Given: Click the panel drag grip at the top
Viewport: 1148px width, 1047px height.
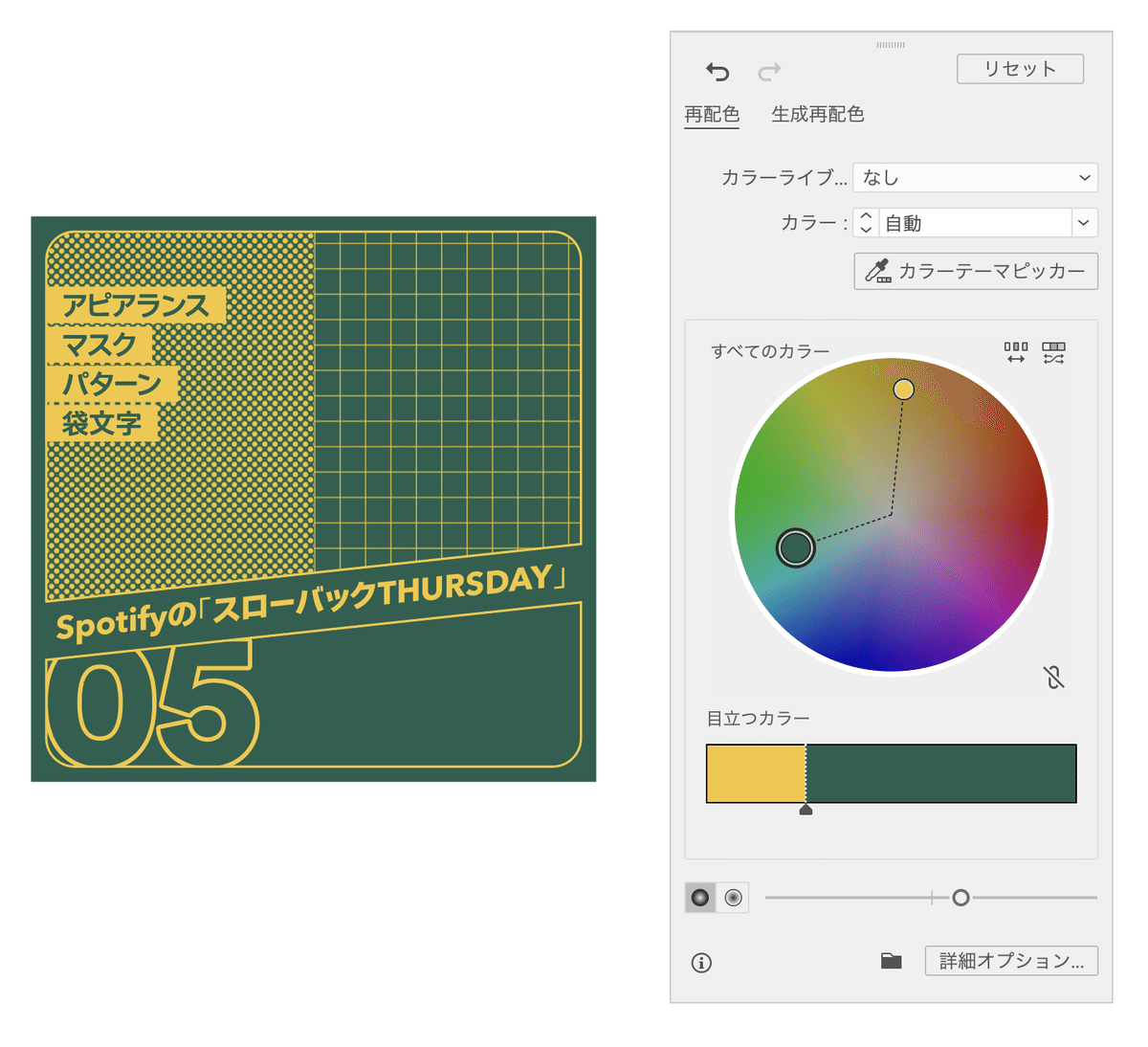Looking at the screenshot, I should [891, 45].
